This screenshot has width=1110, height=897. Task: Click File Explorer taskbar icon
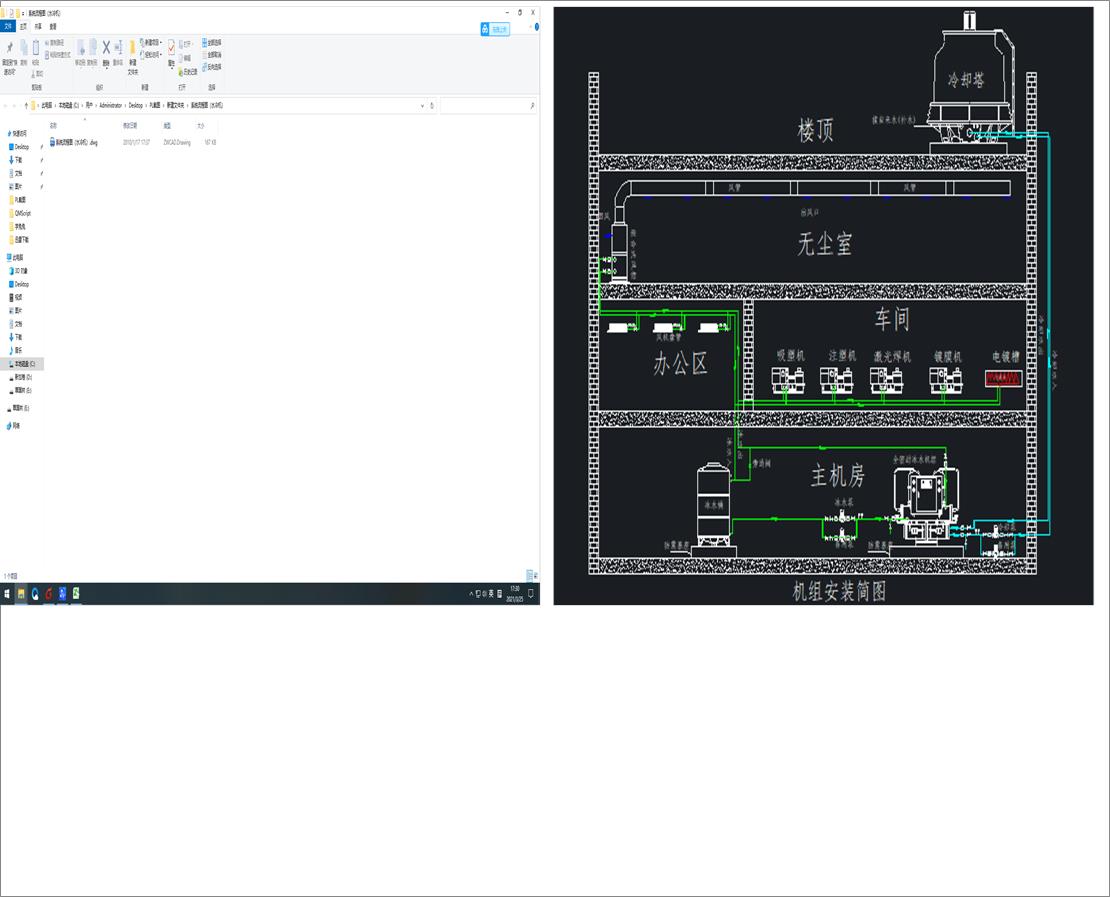coord(21,594)
